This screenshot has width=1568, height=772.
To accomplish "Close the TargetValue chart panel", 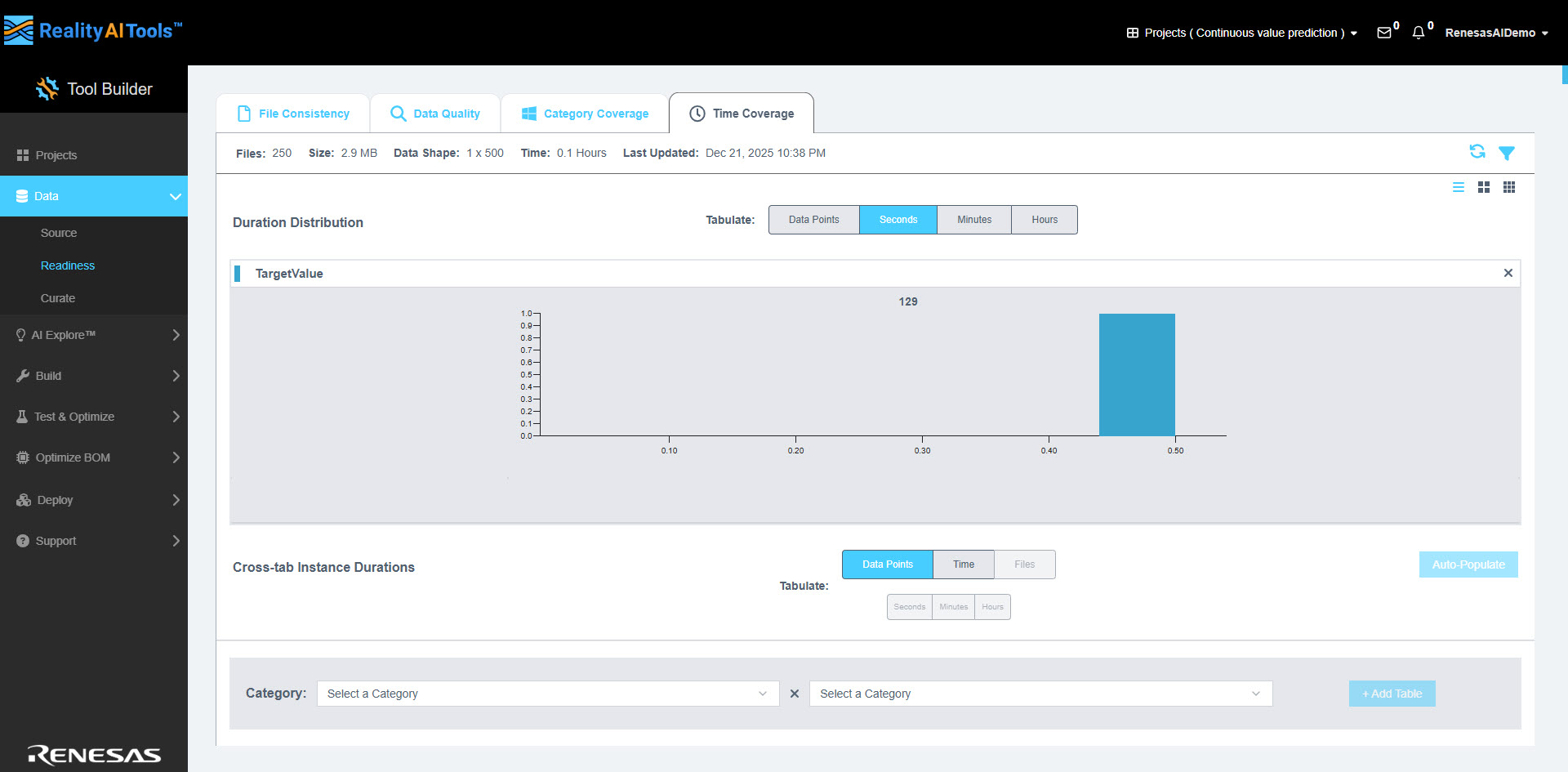I will coord(1508,273).
